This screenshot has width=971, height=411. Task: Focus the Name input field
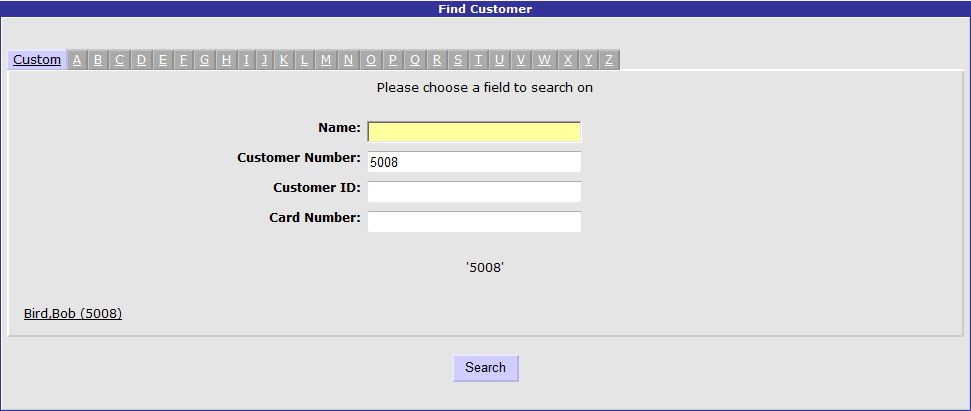[474, 132]
